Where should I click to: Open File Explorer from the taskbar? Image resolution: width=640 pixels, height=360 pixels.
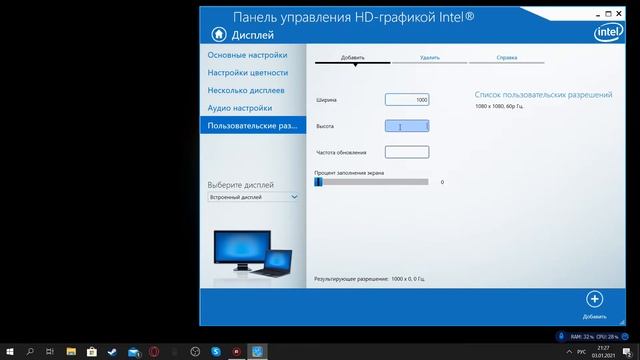[71, 351]
